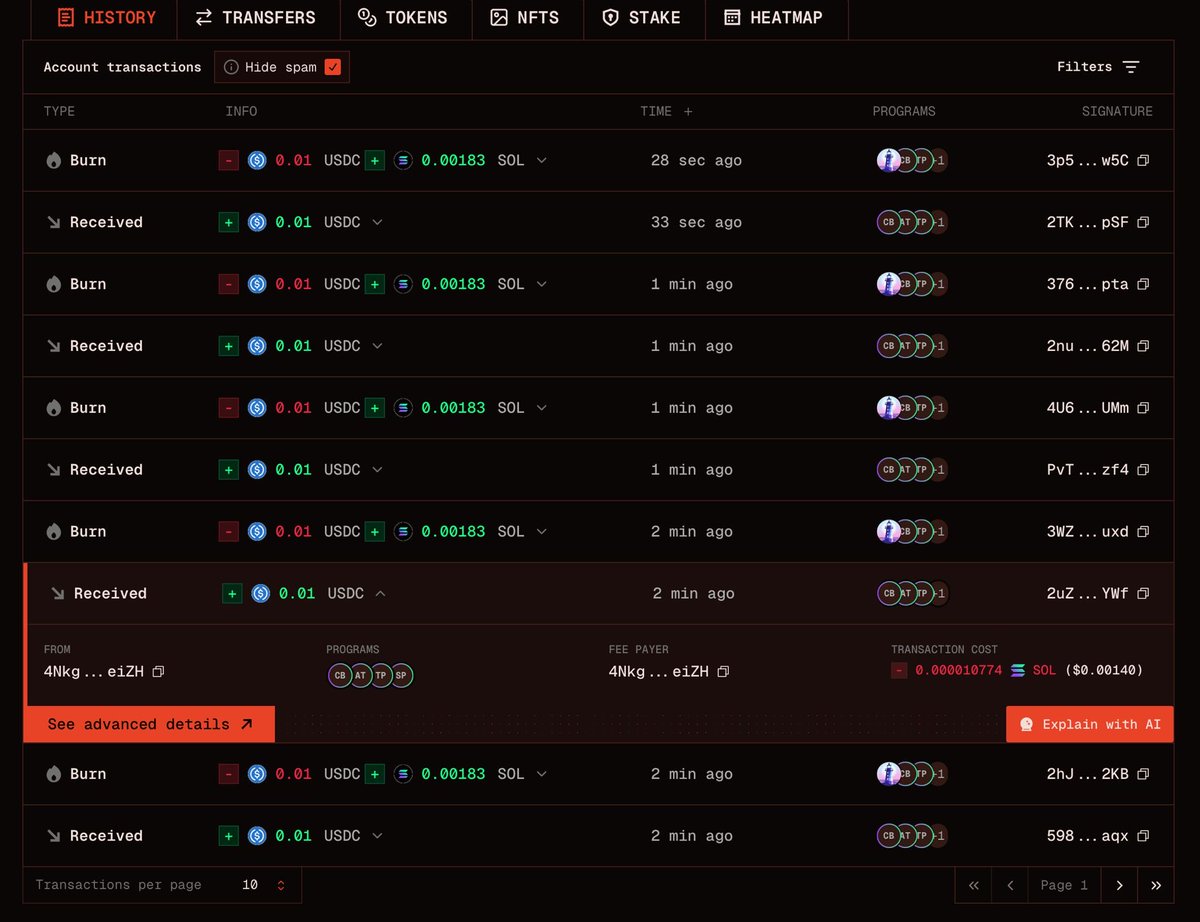Click the Page 1 indicator

click(x=1064, y=885)
